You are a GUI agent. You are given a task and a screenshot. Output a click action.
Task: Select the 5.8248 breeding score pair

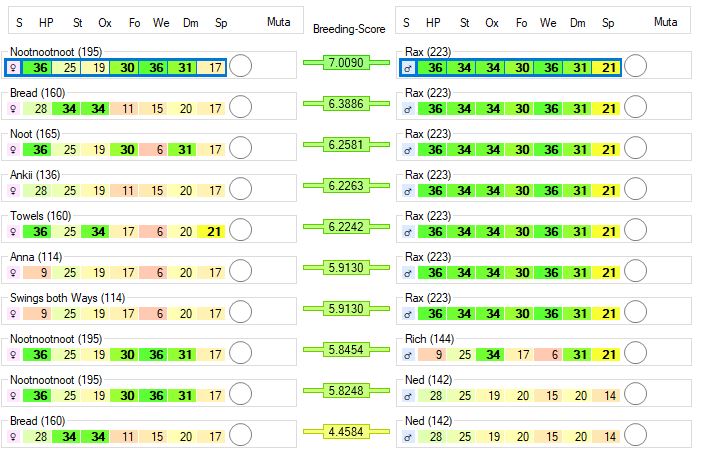pyautogui.click(x=346, y=390)
